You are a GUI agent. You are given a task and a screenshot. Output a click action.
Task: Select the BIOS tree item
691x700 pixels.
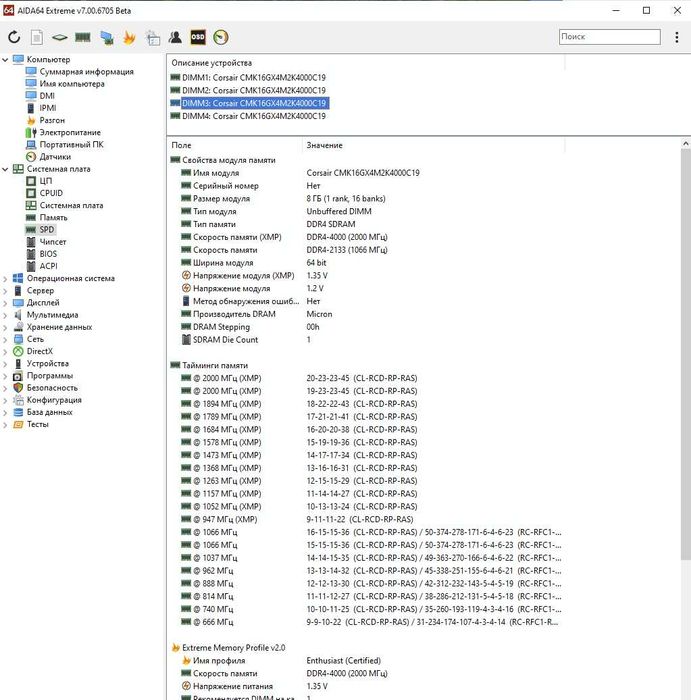[x=48, y=254]
